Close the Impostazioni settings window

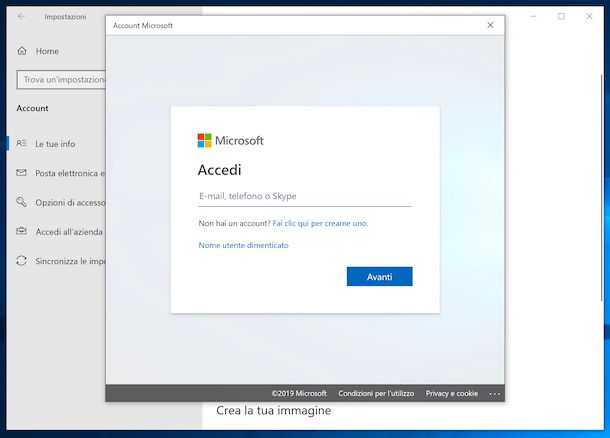pyautogui.click(x=589, y=16)
